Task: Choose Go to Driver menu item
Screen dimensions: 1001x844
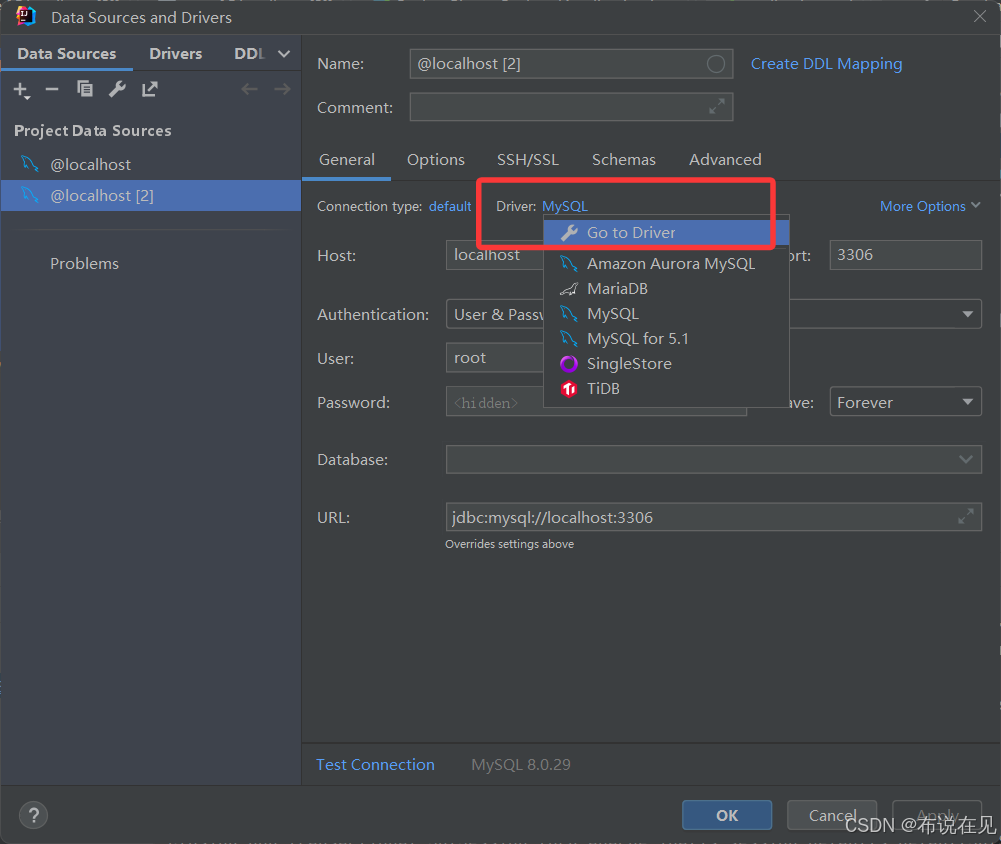Action: 666,232
